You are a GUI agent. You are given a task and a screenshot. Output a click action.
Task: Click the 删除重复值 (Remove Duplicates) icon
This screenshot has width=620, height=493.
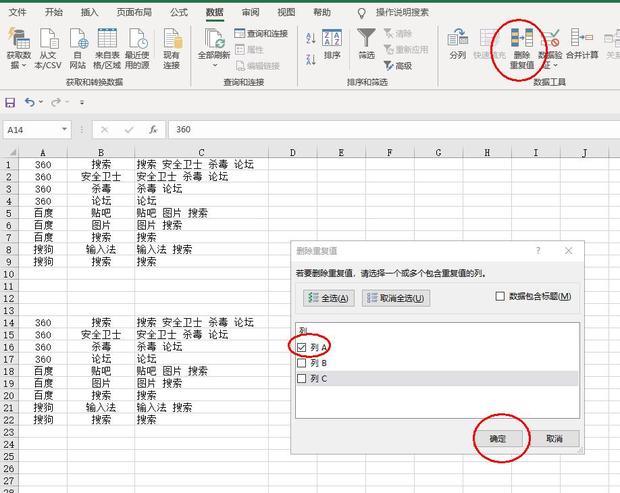521,39
